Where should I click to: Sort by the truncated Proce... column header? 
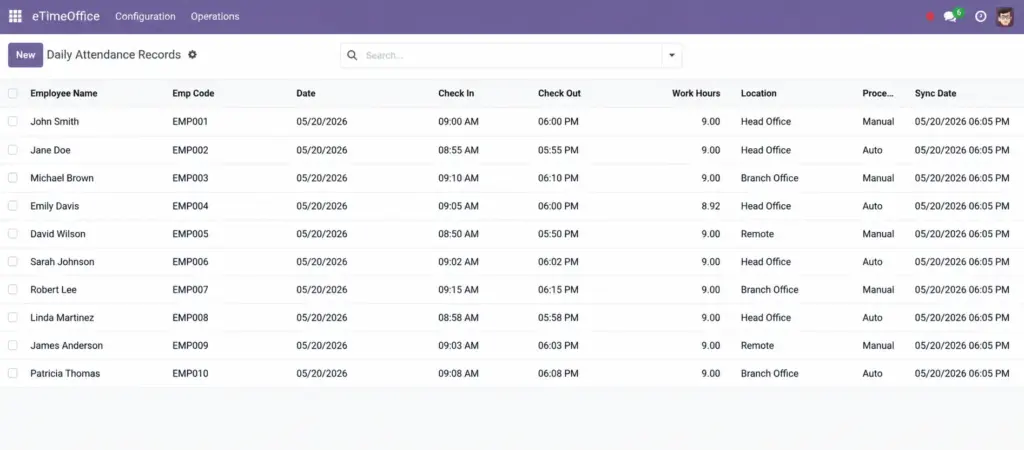pos(878,93)
